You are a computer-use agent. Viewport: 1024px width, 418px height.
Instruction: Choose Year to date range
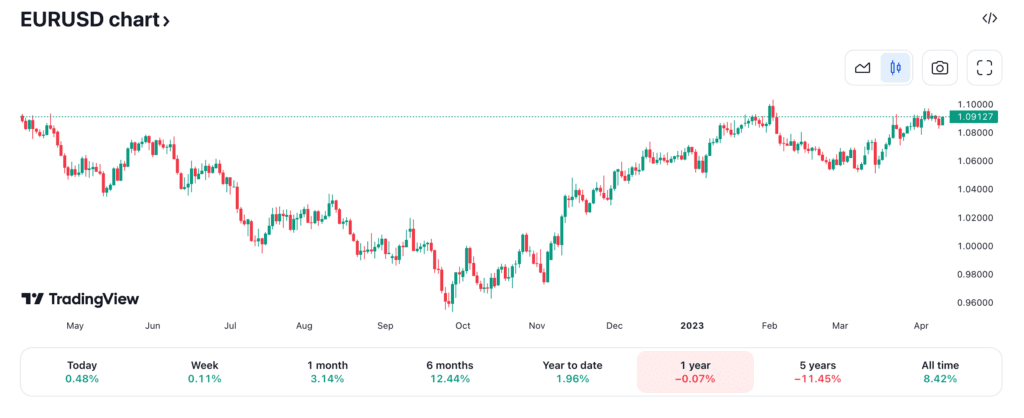(x=572, y=372)
